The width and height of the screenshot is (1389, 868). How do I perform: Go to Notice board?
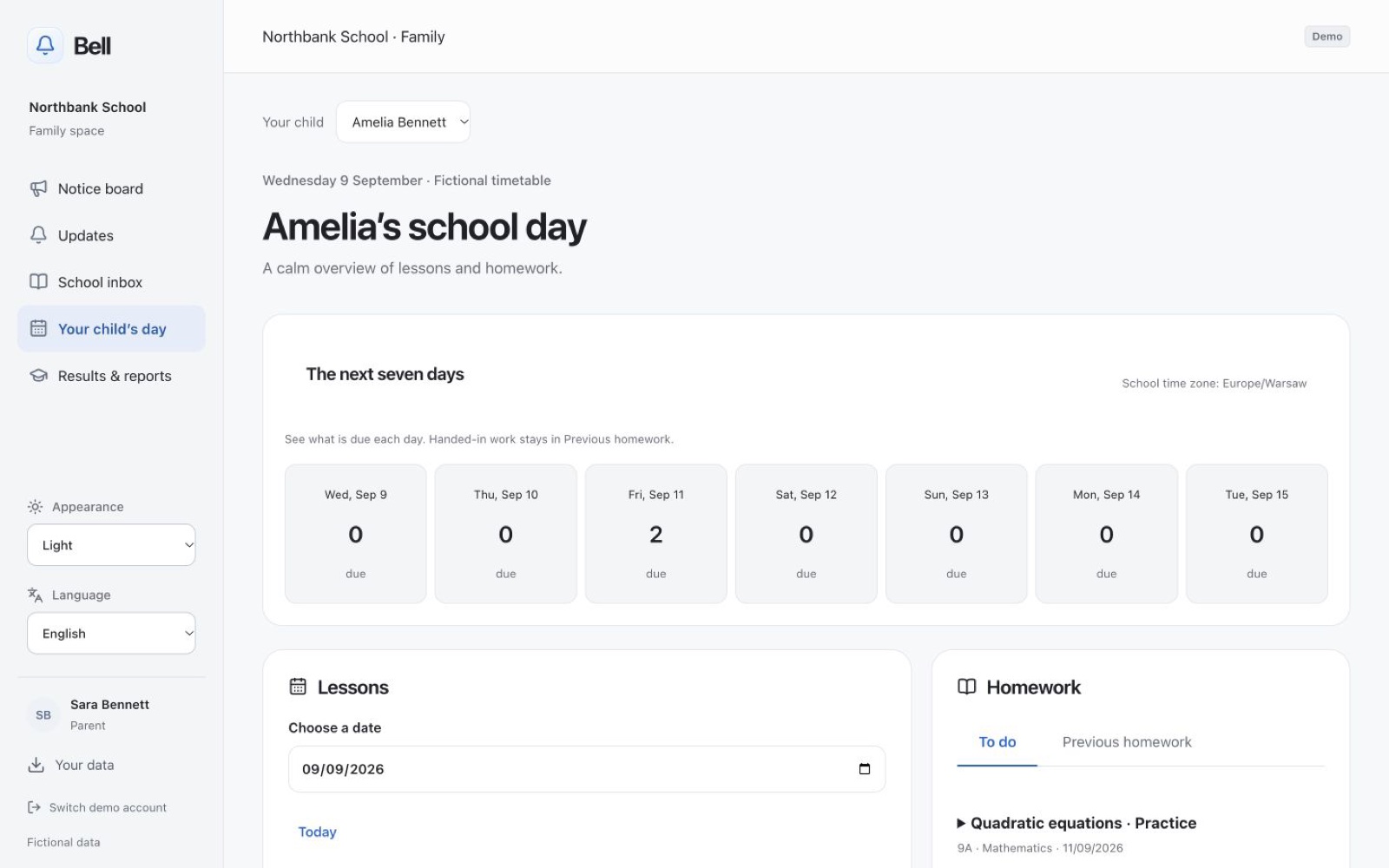pyautogui.click(x=111, y=188)
